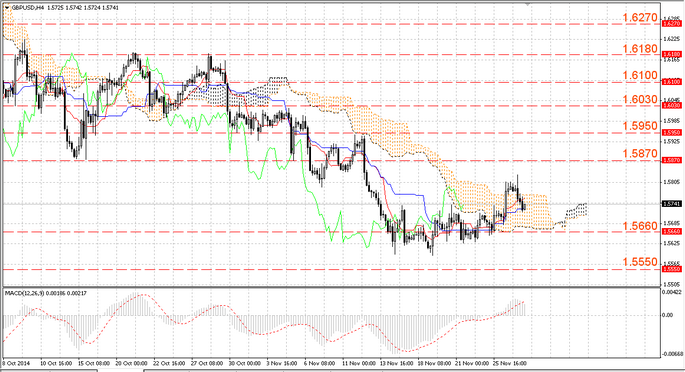Click the black current price tag 1.5741

672,204
